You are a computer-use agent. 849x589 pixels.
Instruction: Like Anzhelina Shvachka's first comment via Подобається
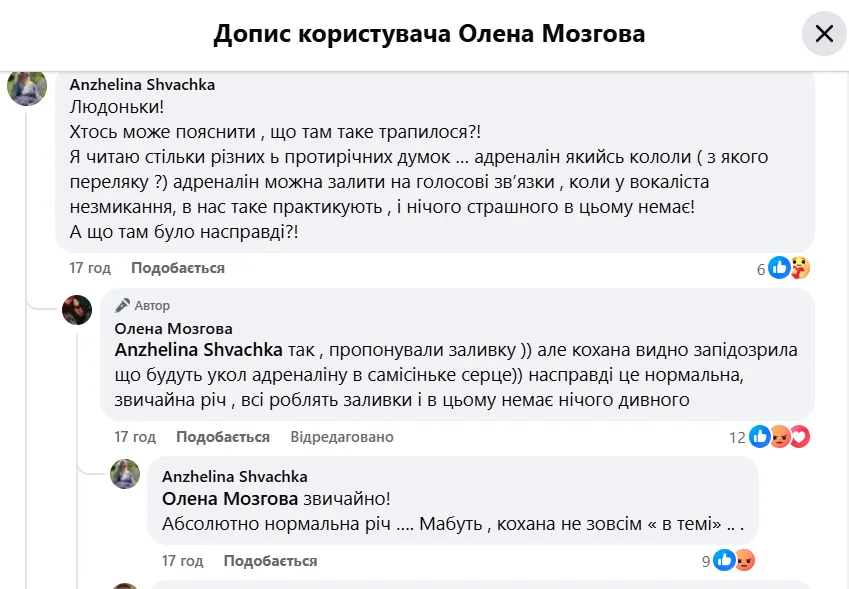click(x=178, y=268)
